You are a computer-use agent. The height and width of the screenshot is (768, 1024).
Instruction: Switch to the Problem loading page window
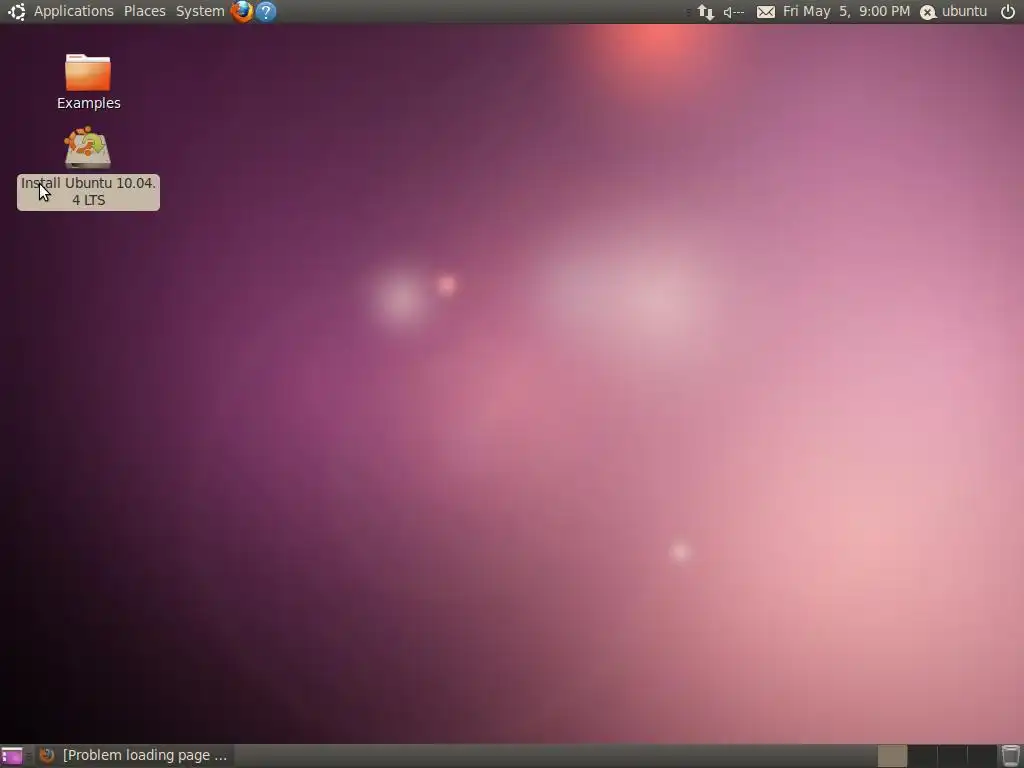click(133, 756)
